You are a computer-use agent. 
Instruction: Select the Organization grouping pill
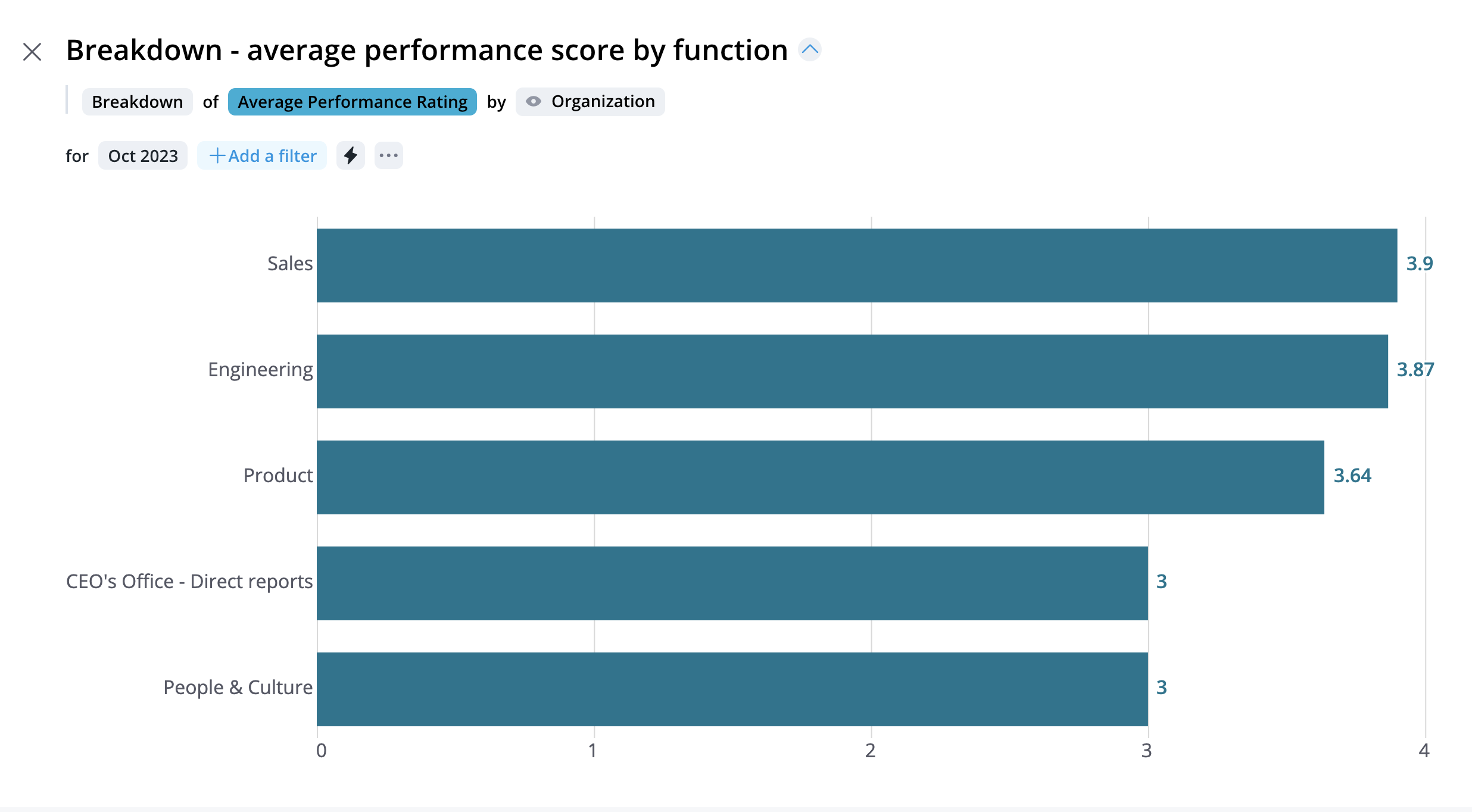pyautogui.click(x=603, y=102)
